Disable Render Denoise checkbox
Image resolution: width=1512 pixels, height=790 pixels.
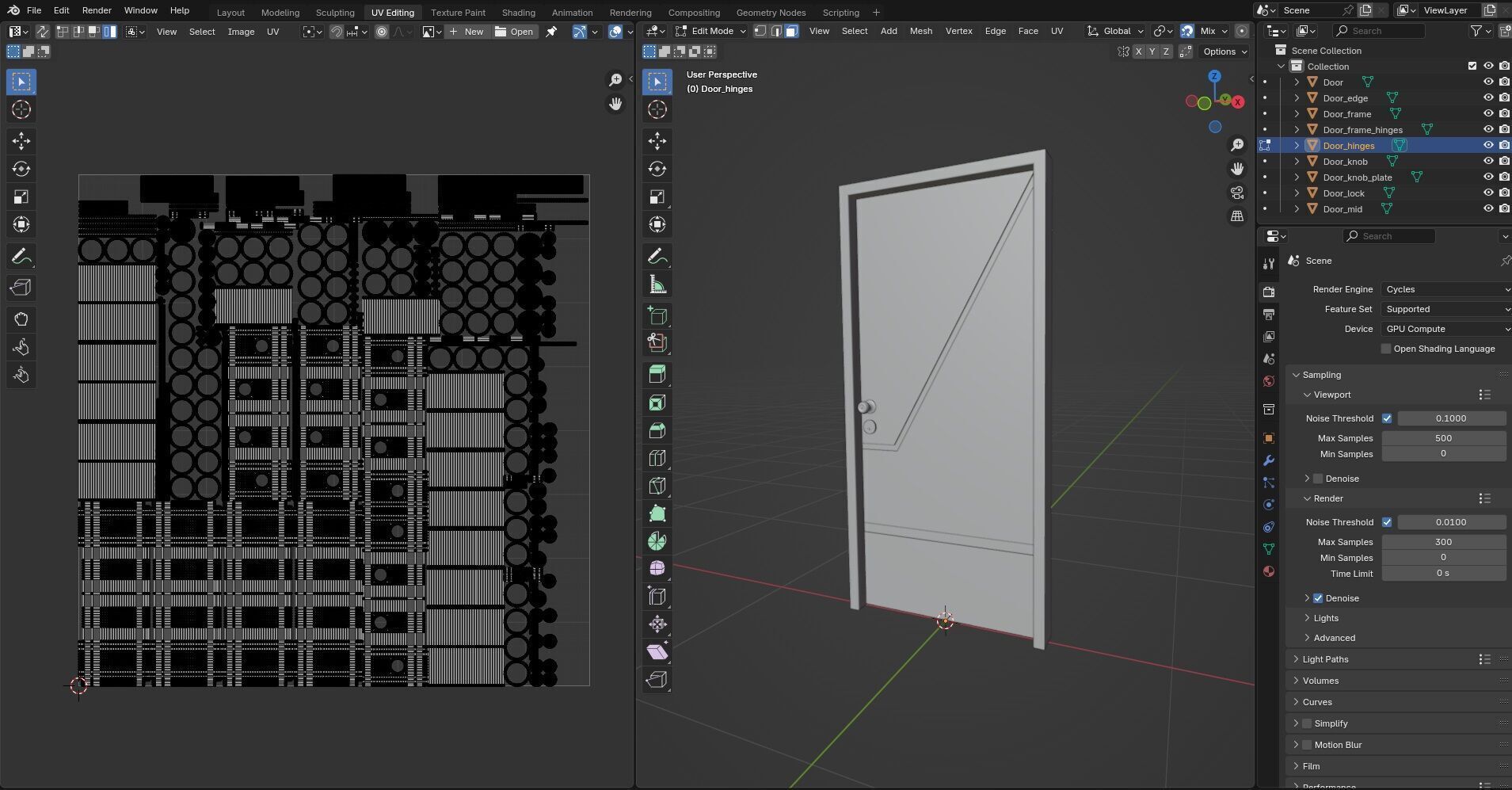pyautogui.click(x=1318, y=598)
